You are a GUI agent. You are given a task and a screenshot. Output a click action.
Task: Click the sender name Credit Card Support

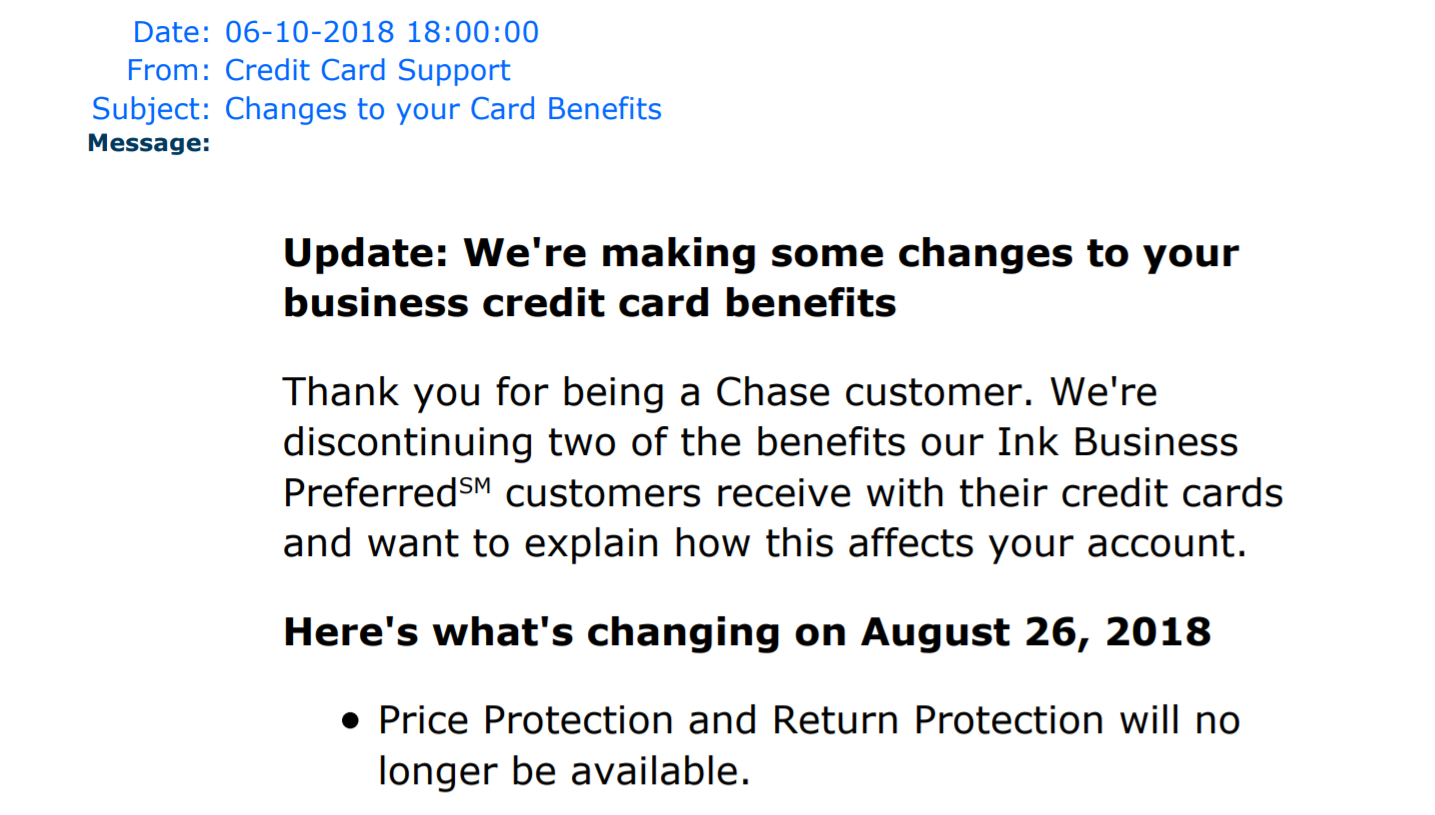[x=367, y=70]
